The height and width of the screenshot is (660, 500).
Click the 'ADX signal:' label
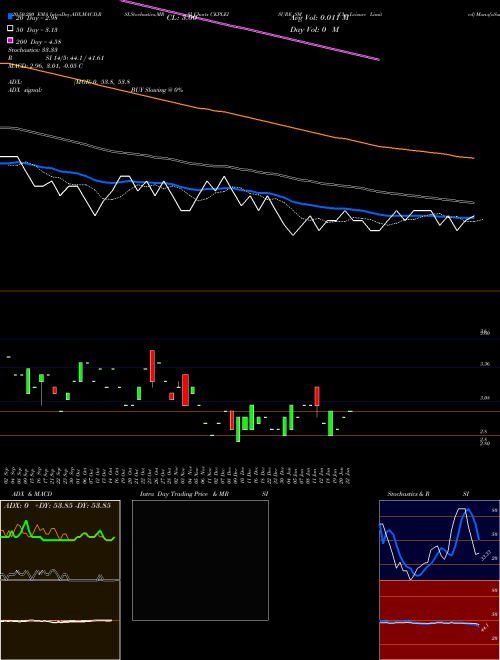click(25, 90)
